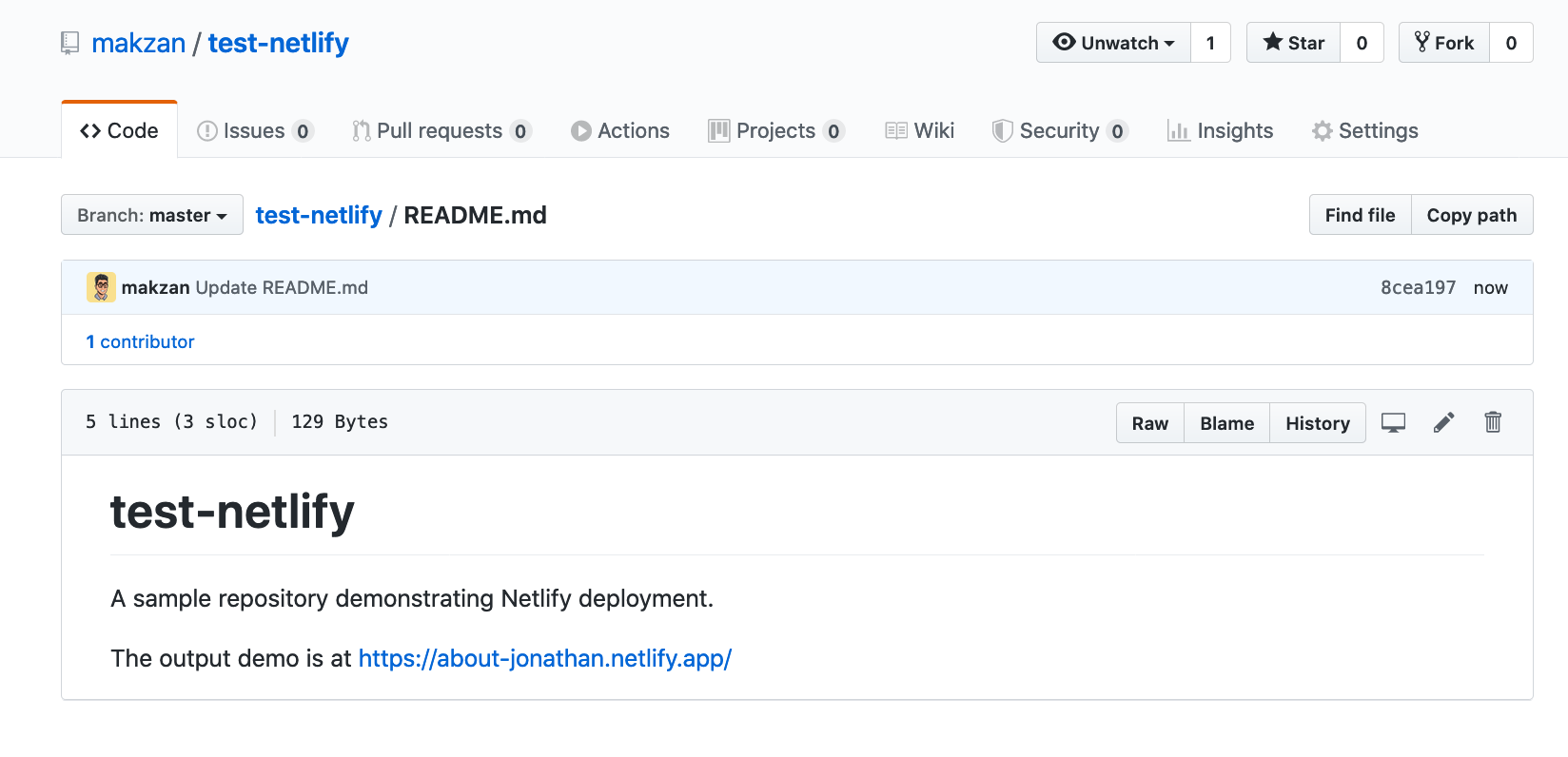Star the repository

(1294, 43)
